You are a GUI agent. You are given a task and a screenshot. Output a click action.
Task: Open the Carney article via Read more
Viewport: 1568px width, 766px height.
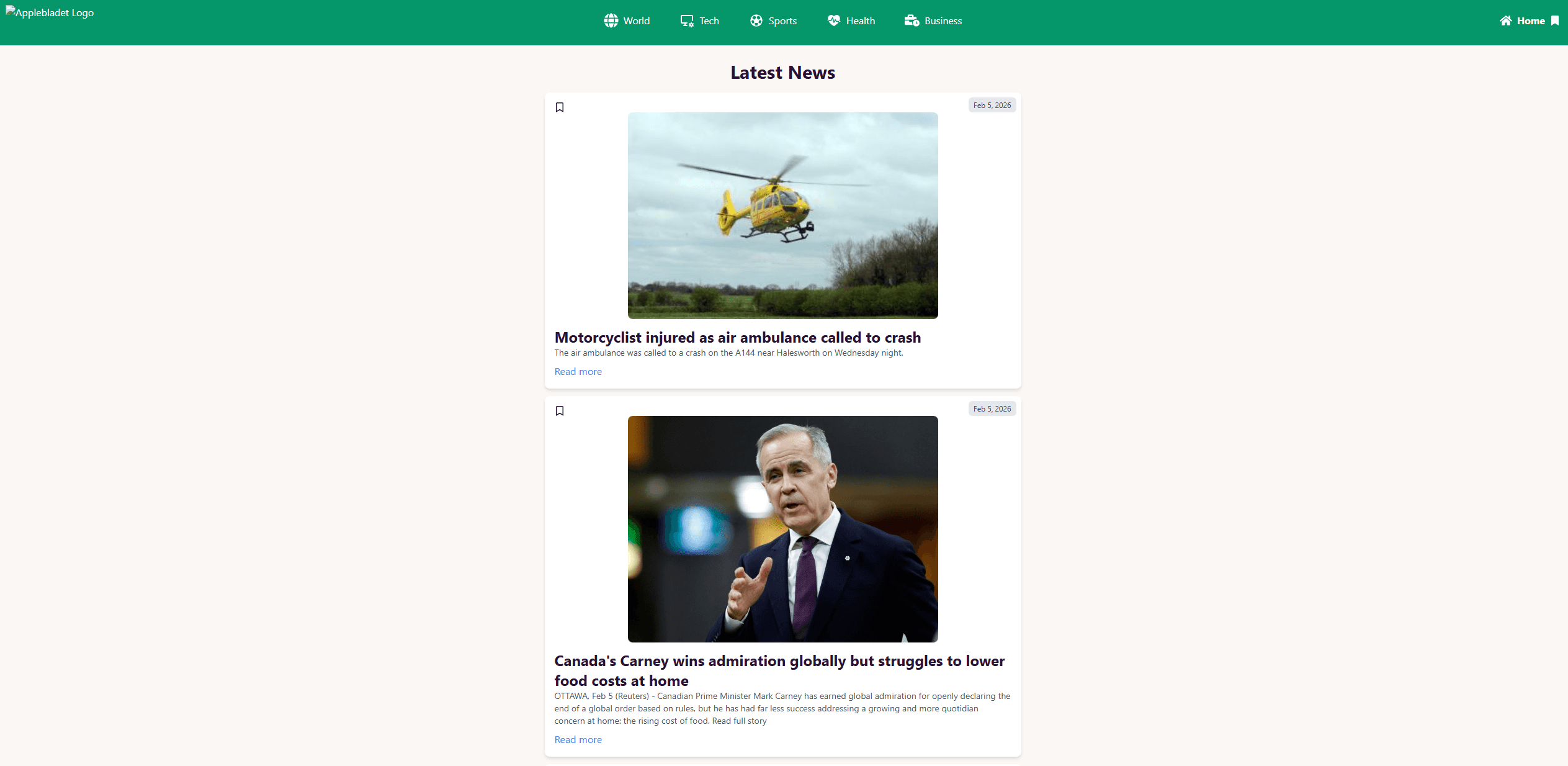(x=578, y=739)
